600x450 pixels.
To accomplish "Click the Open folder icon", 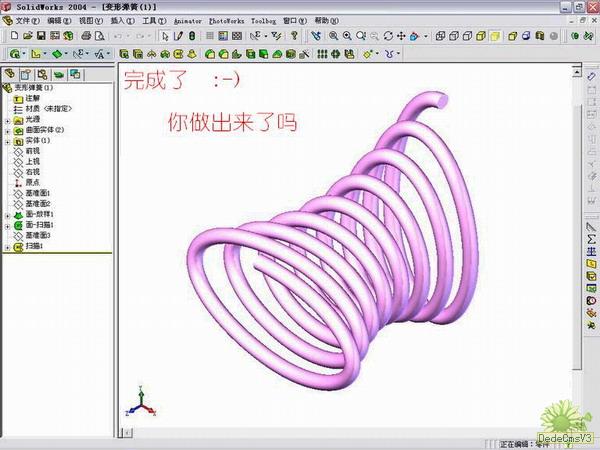I will click(x=29, y=36).
